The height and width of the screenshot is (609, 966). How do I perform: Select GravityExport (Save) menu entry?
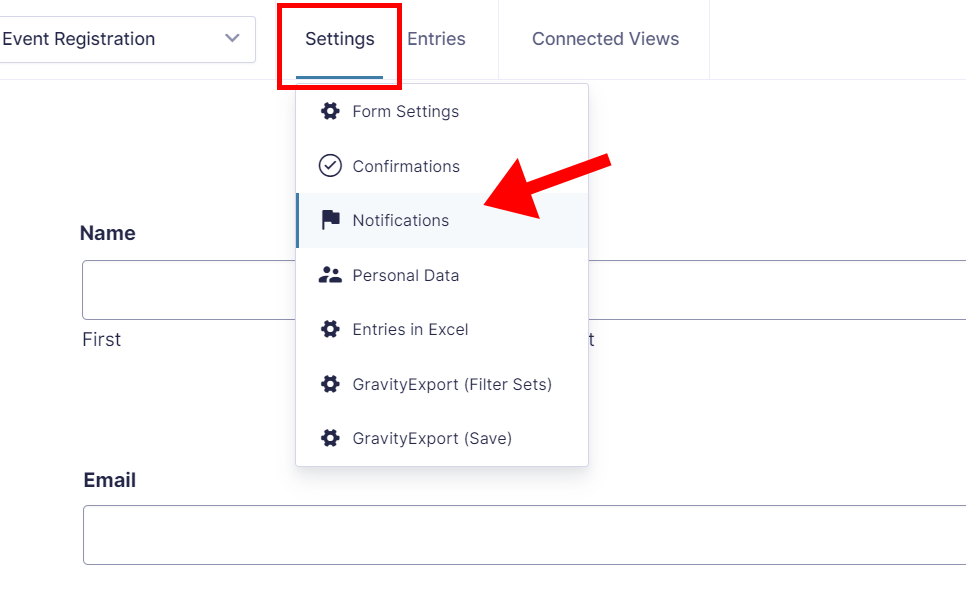point(432,438)
